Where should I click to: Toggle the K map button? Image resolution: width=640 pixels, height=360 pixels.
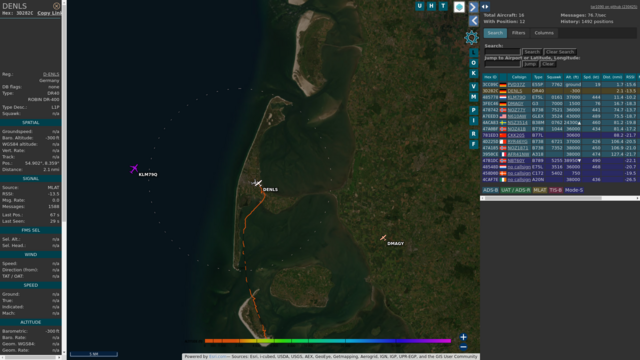[473, 73]
